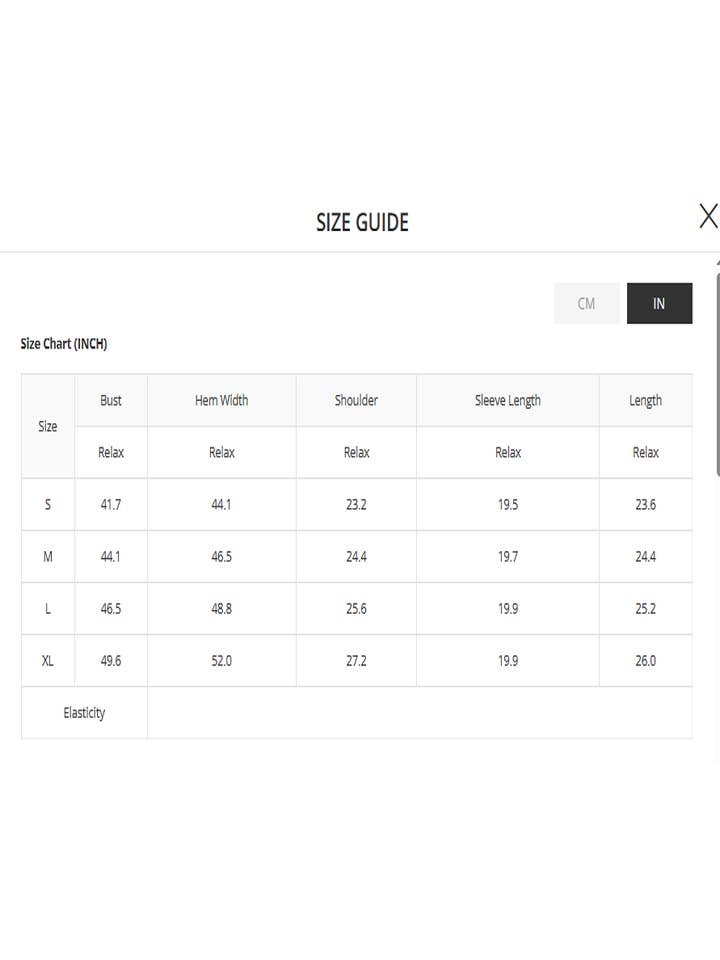Click the Size Chart (INCH) heading

[x=64, y=344]
